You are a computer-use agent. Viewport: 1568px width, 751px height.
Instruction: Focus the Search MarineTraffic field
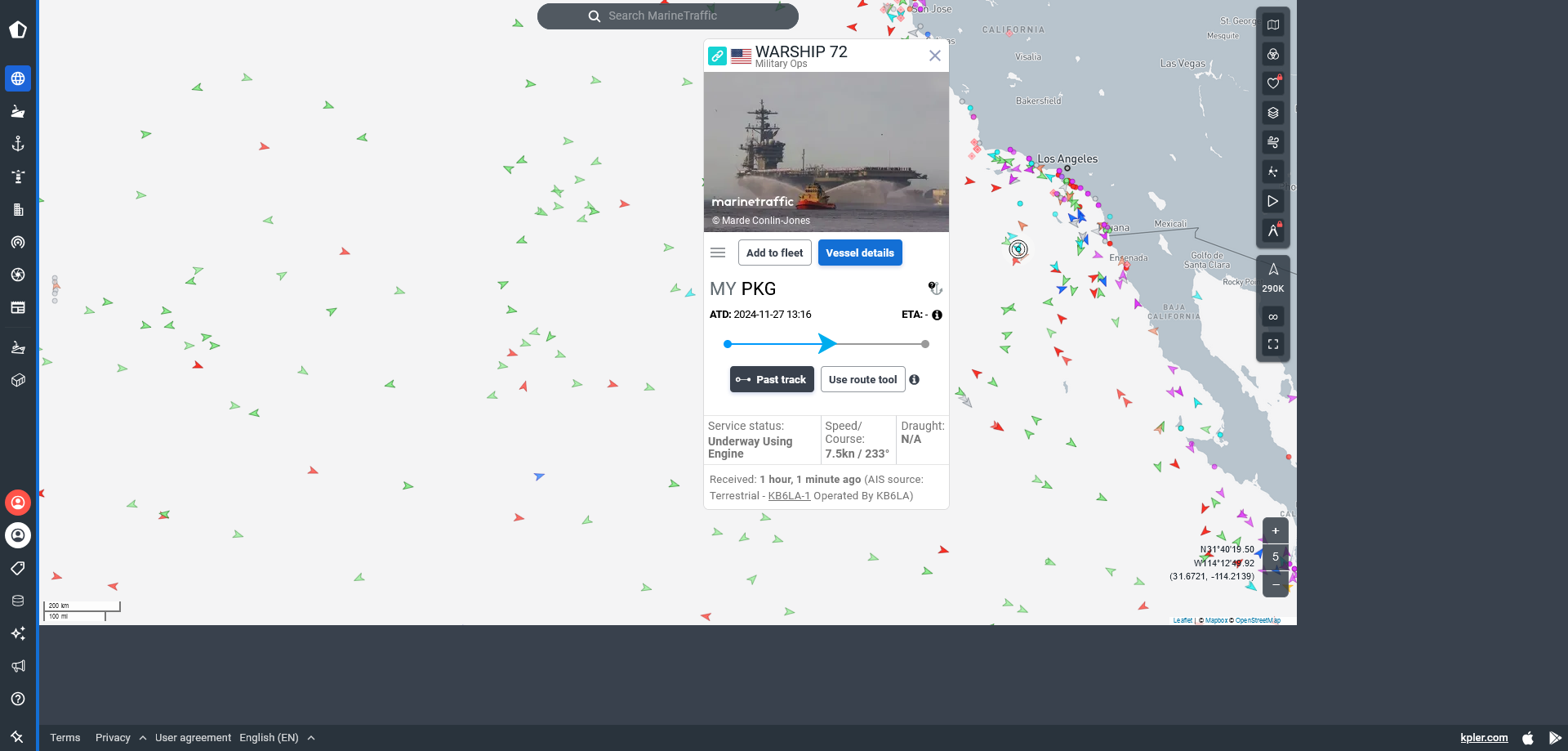(668, 16)
